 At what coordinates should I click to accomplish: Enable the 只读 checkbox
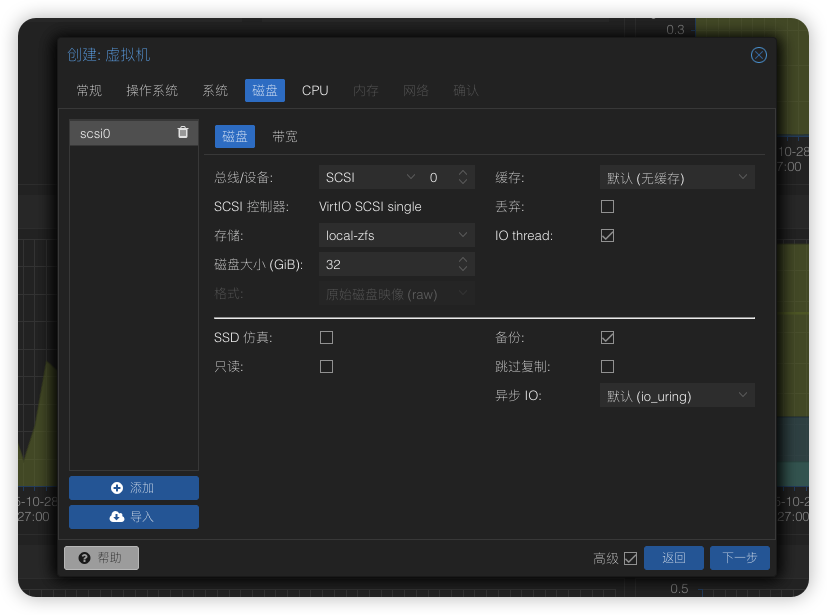click(x=326, y=367)
